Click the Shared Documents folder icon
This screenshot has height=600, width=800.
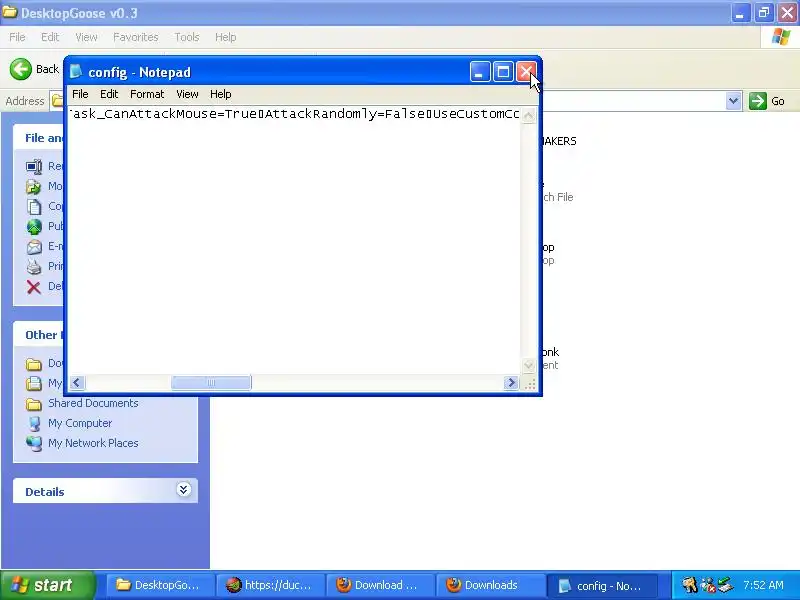(x=34, y=404)
